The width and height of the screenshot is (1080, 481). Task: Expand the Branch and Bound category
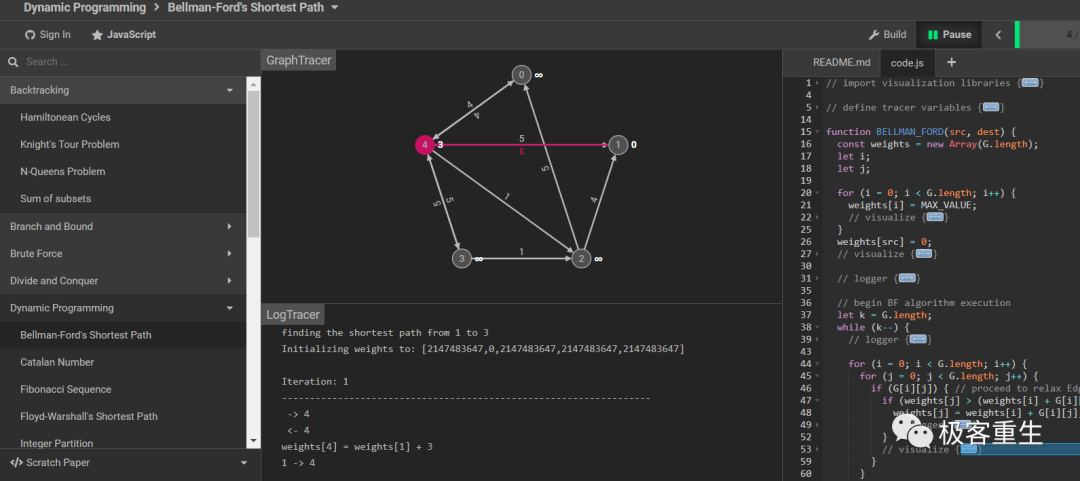pos(229,226)
